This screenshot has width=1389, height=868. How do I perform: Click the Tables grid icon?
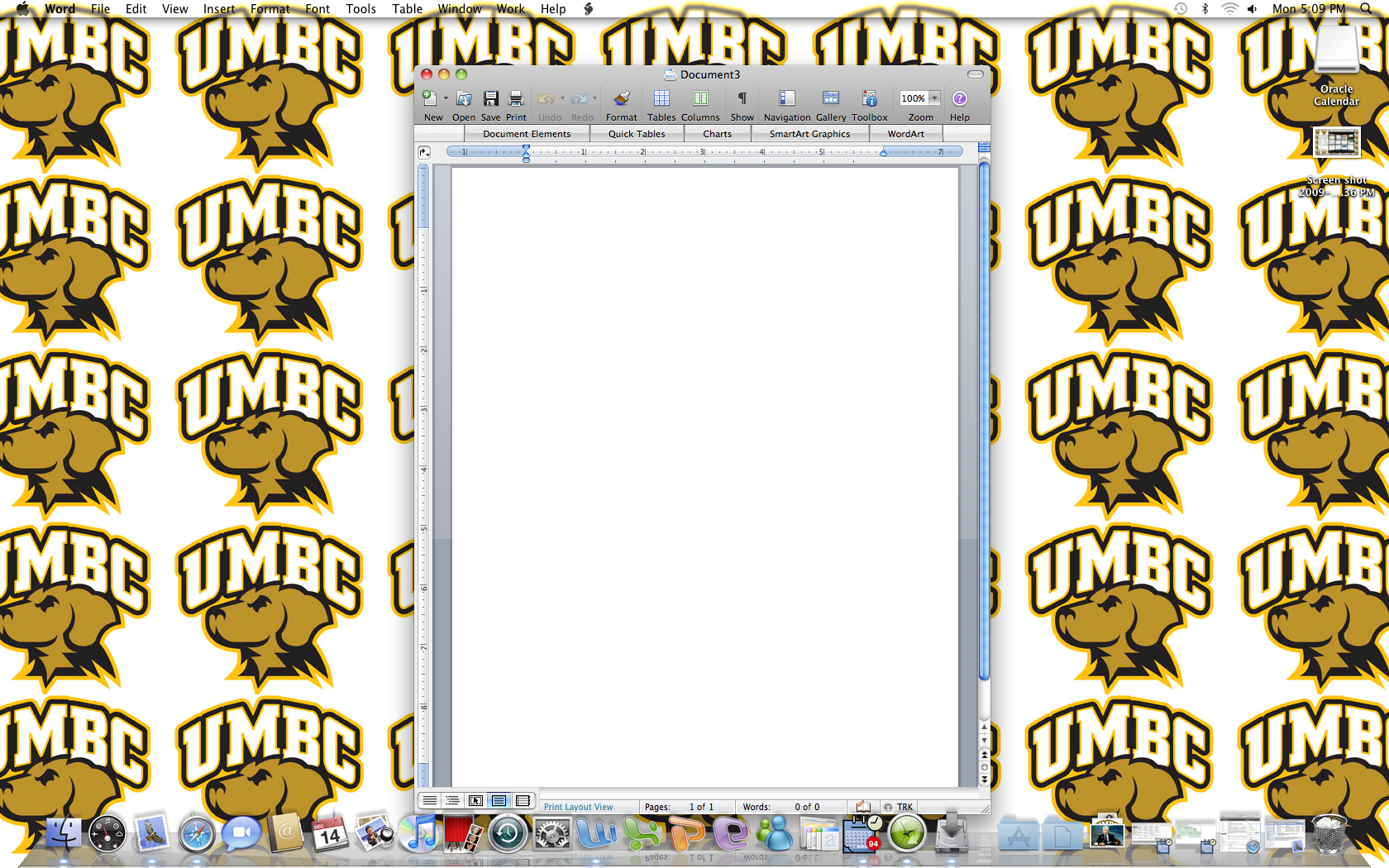[x=661, y=99]
